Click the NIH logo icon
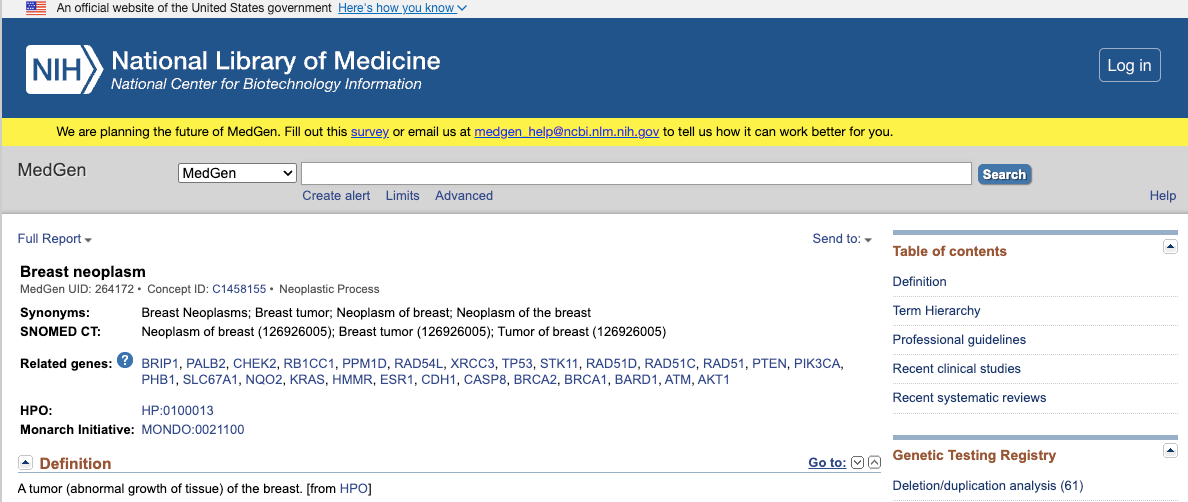 [64, 68]
